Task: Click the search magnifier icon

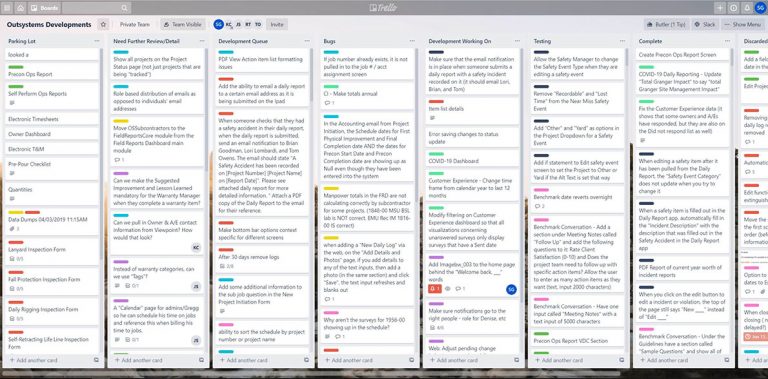Action: coord(124,8)
